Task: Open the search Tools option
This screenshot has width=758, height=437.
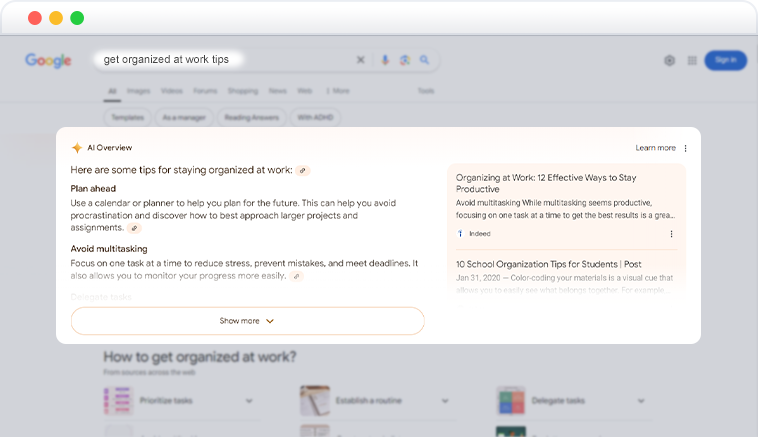Action: pyautogui.click(x=426, y=91)
